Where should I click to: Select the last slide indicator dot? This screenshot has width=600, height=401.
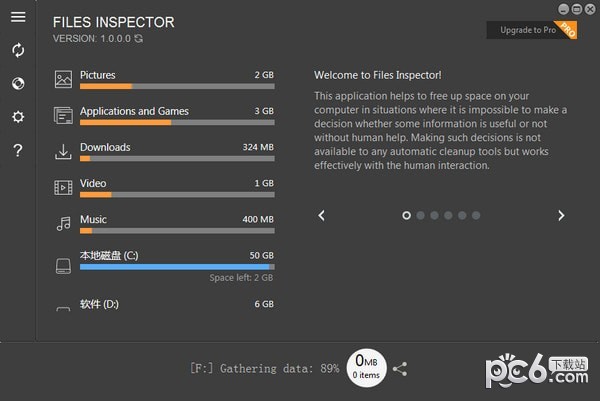coord(476,215)
